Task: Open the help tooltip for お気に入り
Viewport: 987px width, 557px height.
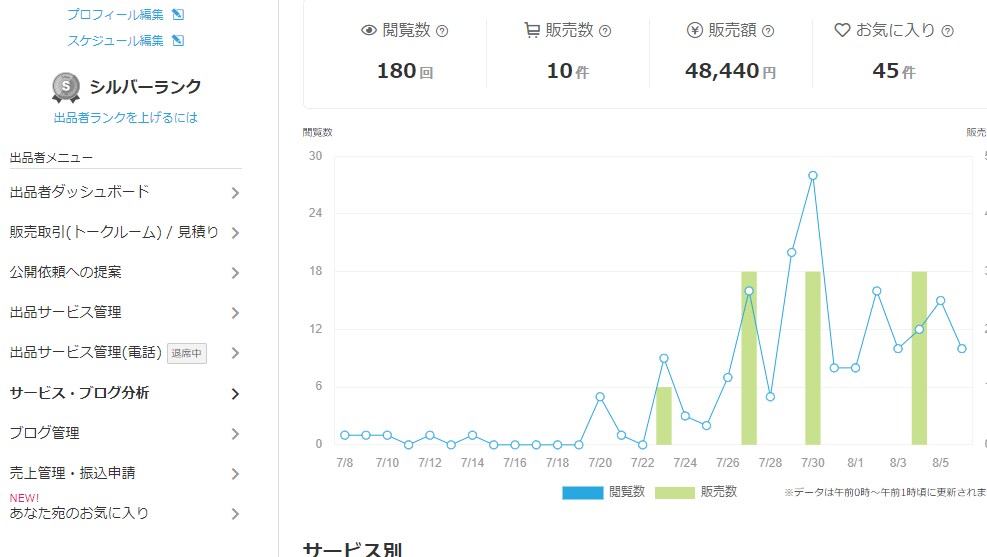Action: coord(947,31)
